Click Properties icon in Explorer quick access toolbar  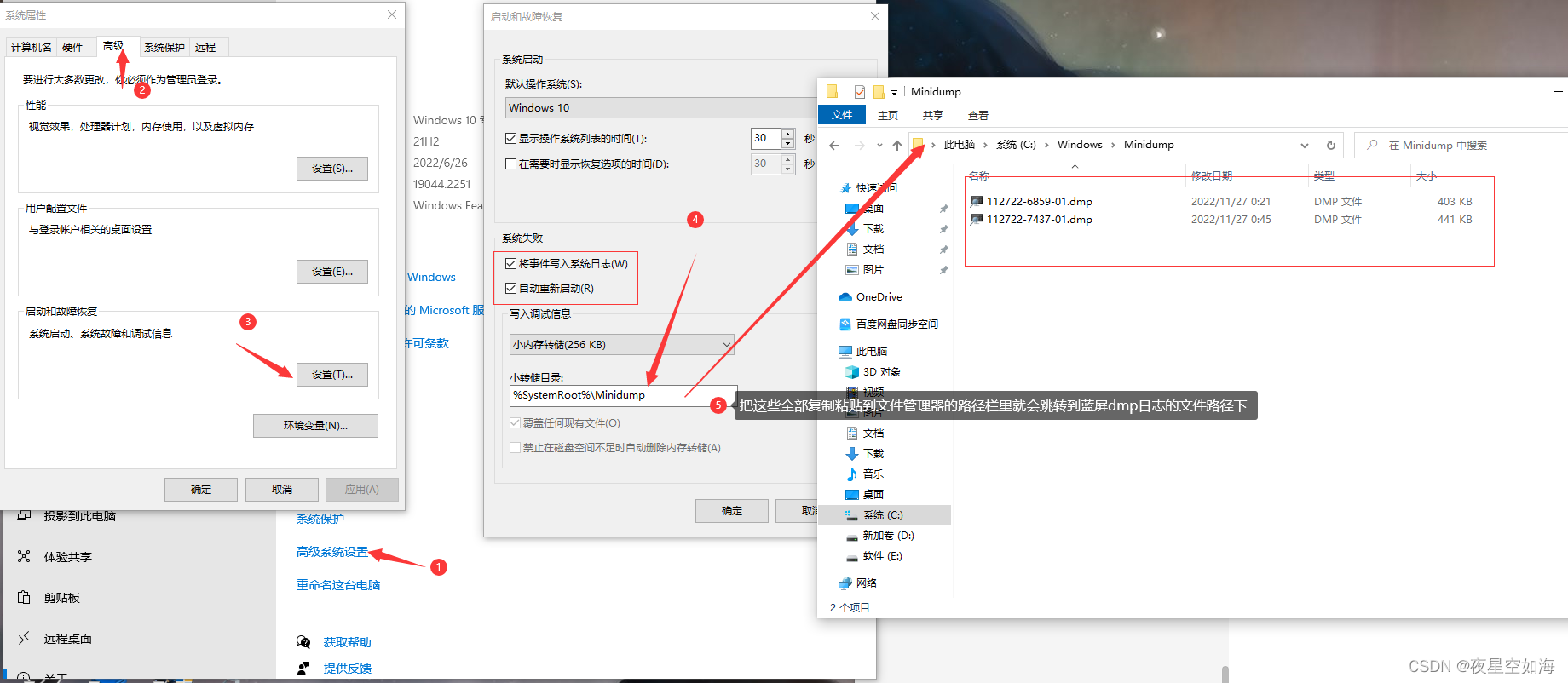[859, 92]
